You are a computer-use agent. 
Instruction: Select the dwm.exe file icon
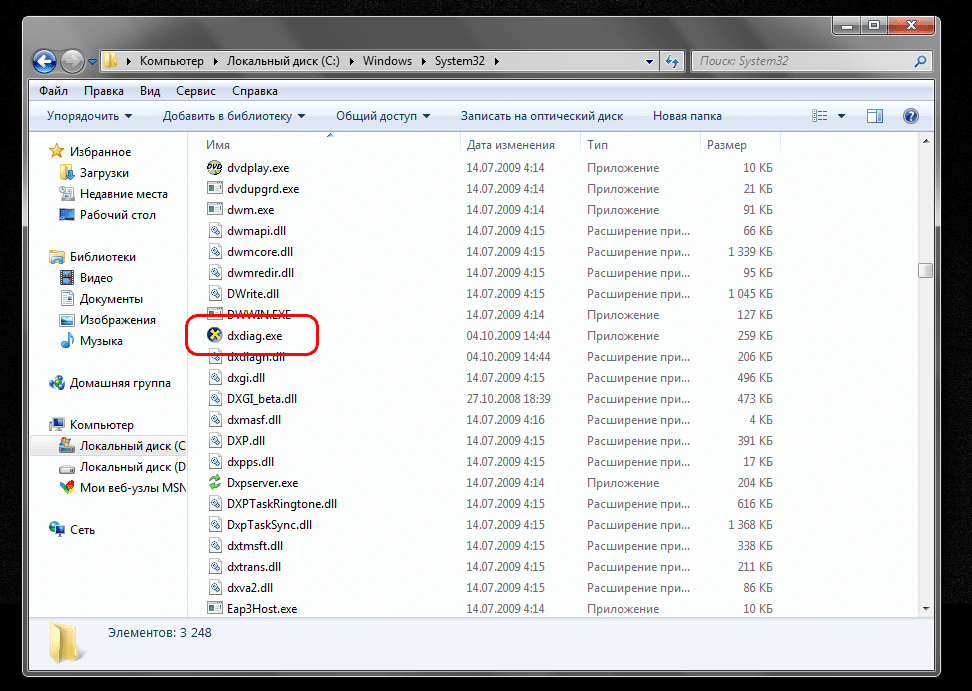214,209
